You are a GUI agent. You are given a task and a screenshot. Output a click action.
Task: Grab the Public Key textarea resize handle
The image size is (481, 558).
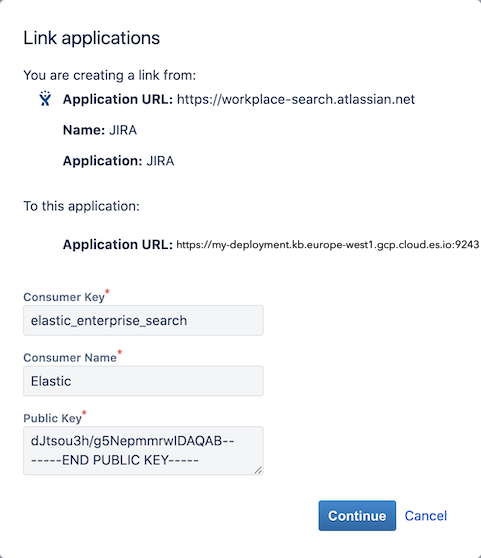click(x=259, y=470)
